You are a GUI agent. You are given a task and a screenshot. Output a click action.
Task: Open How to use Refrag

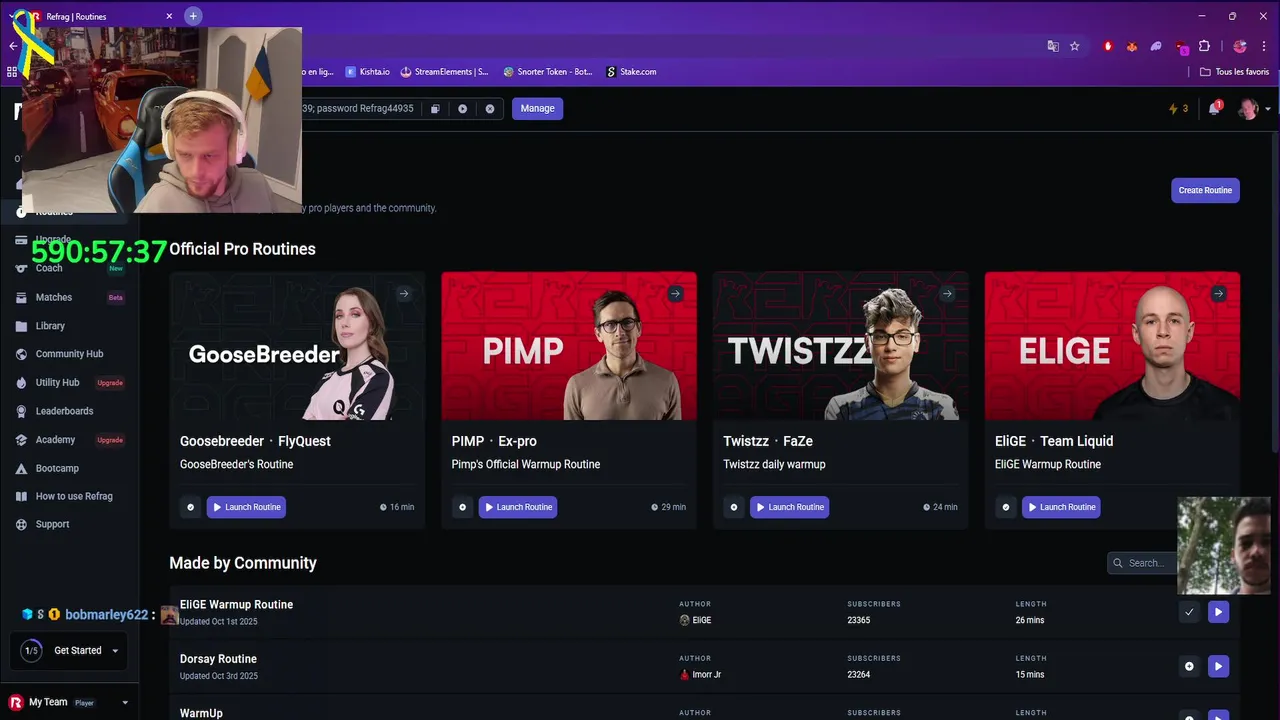[74, 496]
